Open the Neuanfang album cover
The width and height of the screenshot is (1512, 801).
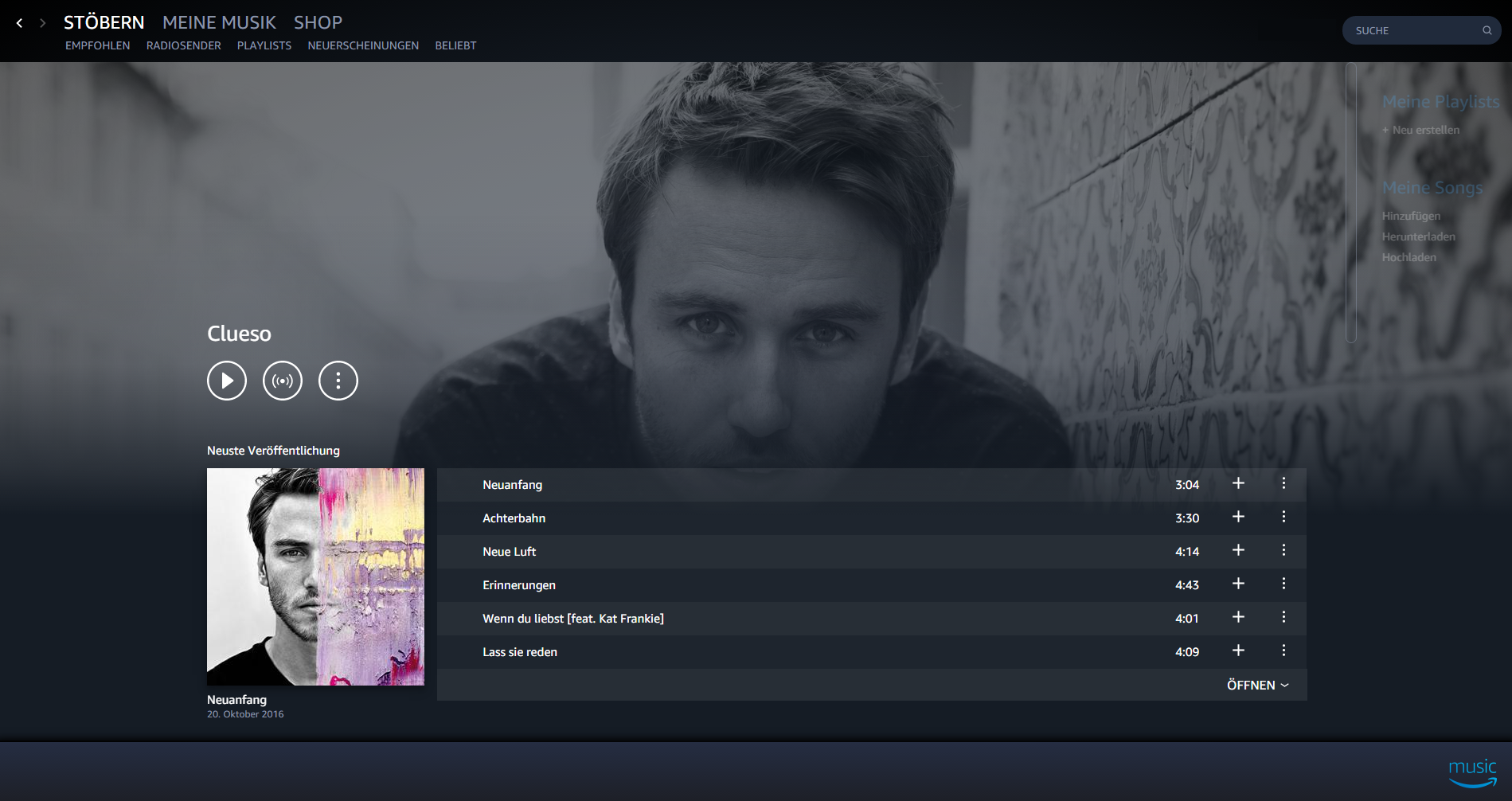pos(315,576)
